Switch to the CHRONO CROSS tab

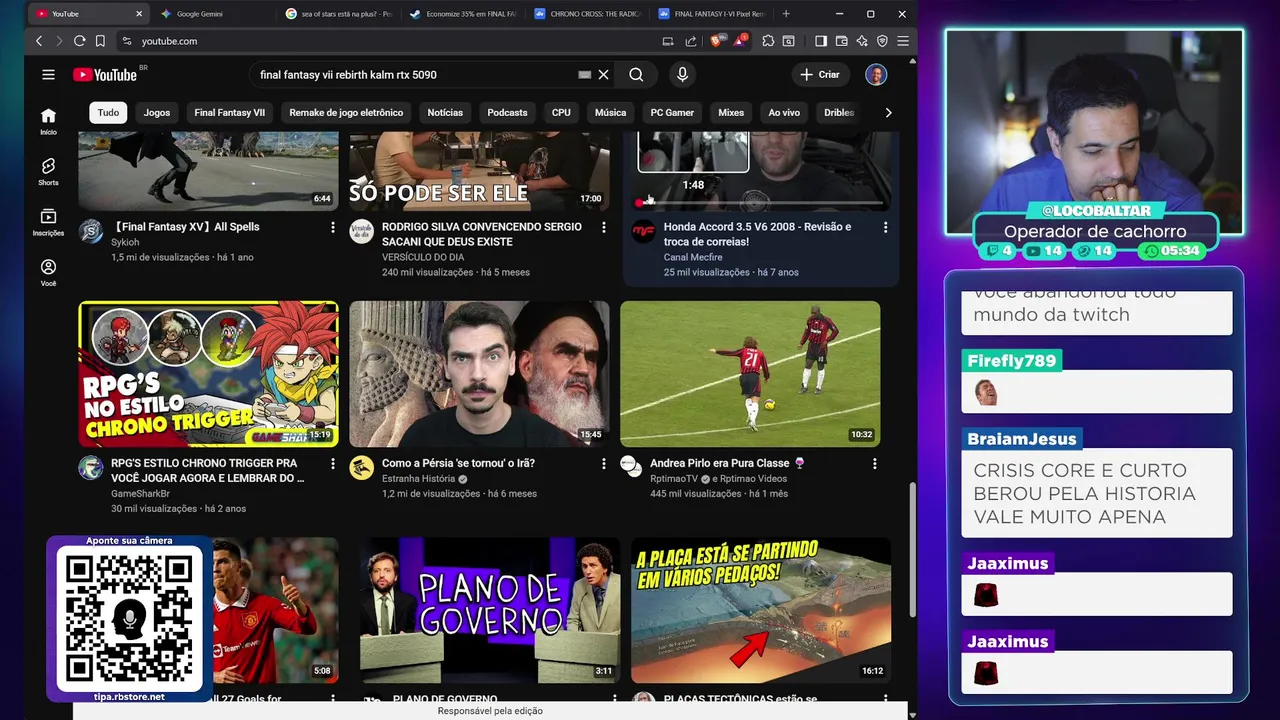pyautogui.click(x=585, y=14)
